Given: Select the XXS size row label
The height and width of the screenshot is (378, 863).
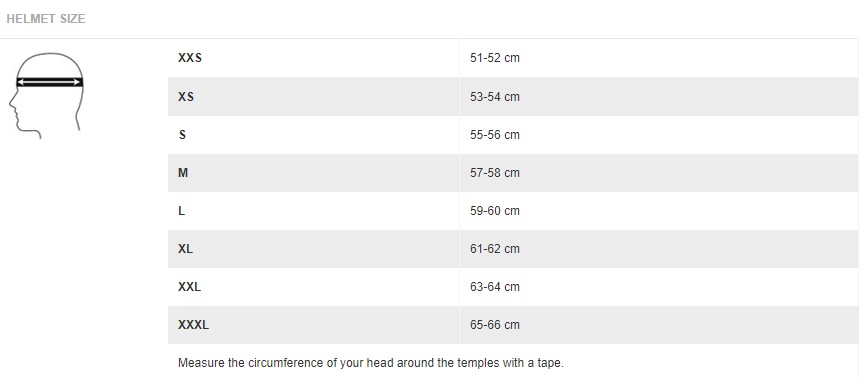Looking at the screenshot, I should 190,58.
